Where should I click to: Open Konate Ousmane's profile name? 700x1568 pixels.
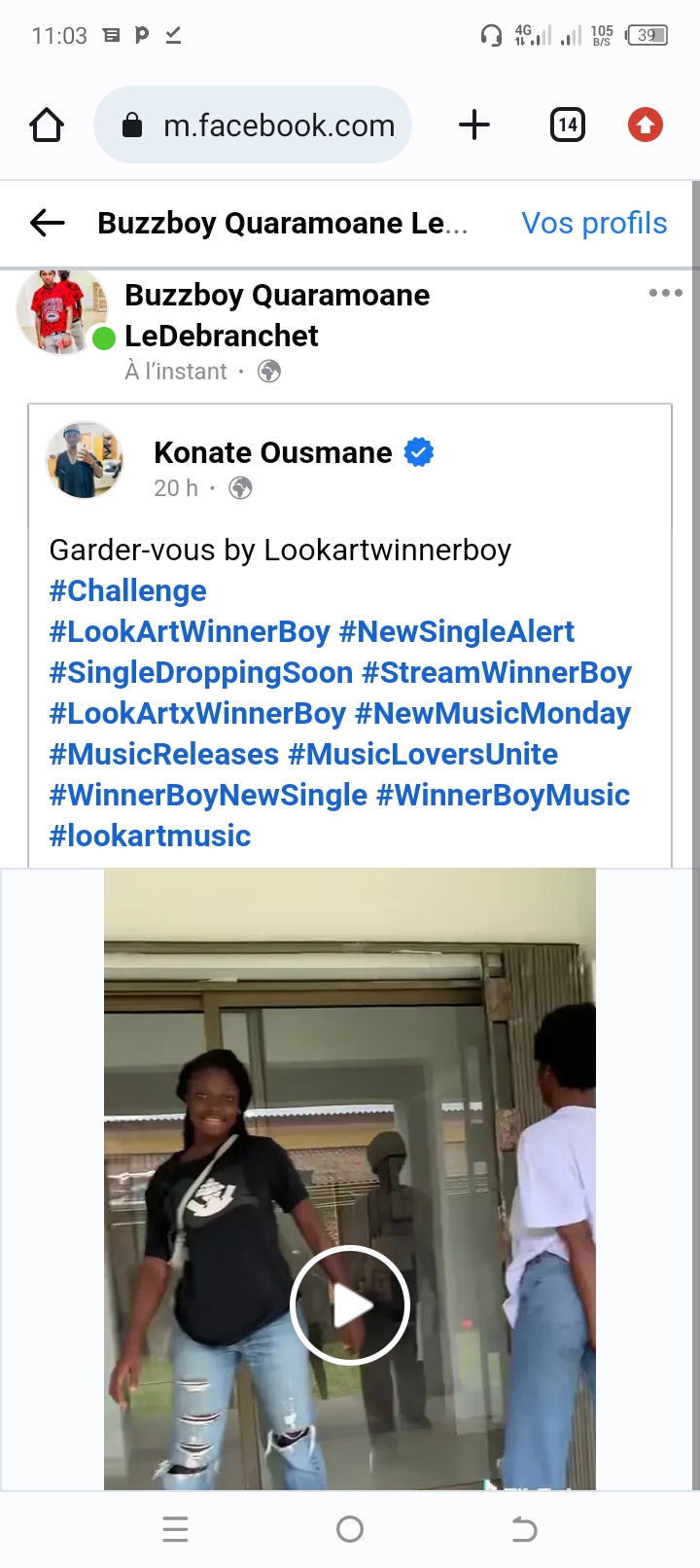[x=272, y=452]
